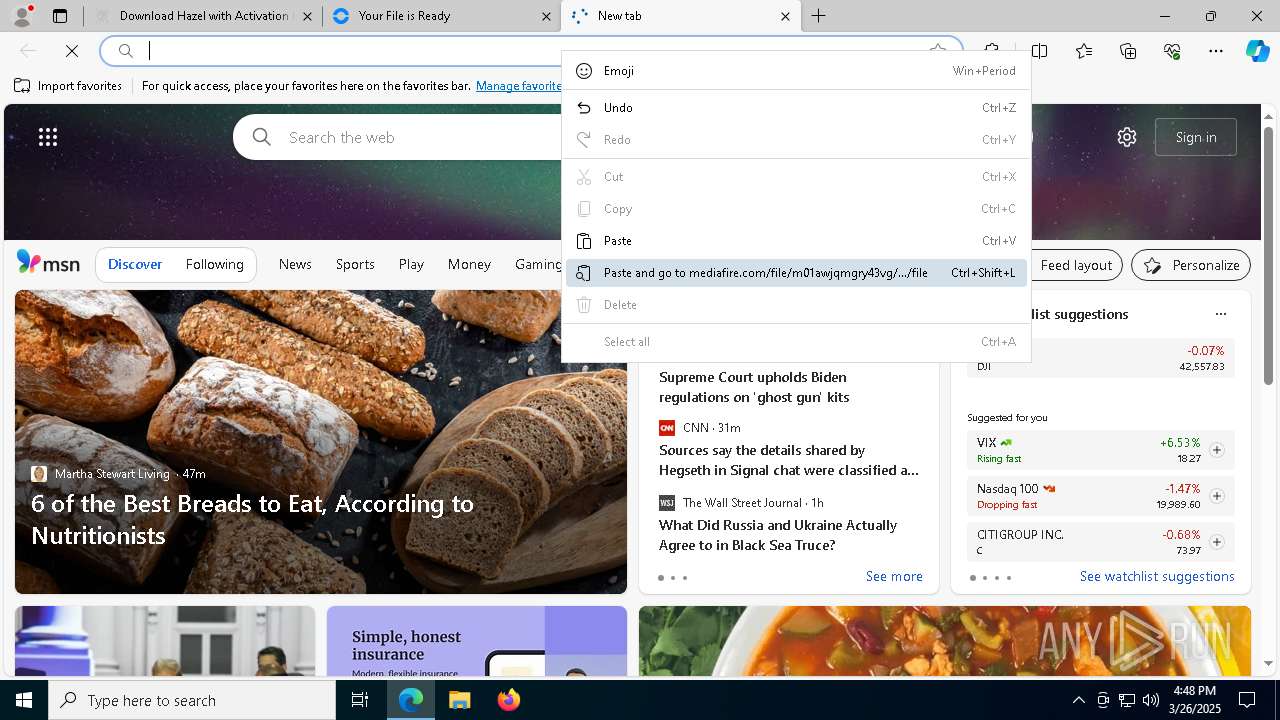The height and width of the screenshot is (720, 1280).
Task: Open the MSN logo home link
Action: (x=48, y=264)
